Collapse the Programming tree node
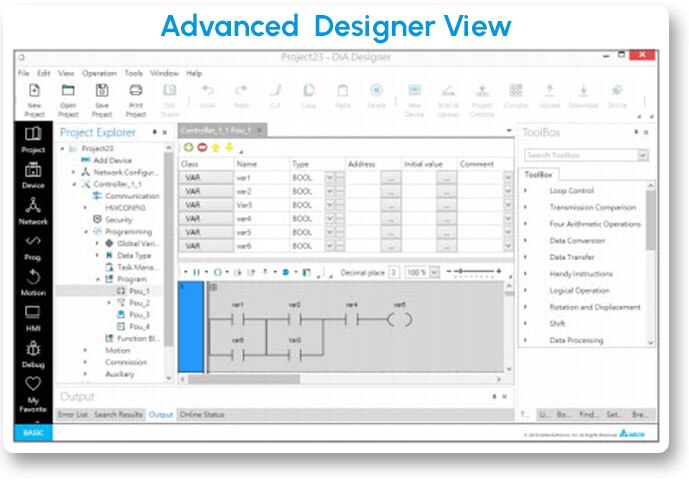 point(86,232)
